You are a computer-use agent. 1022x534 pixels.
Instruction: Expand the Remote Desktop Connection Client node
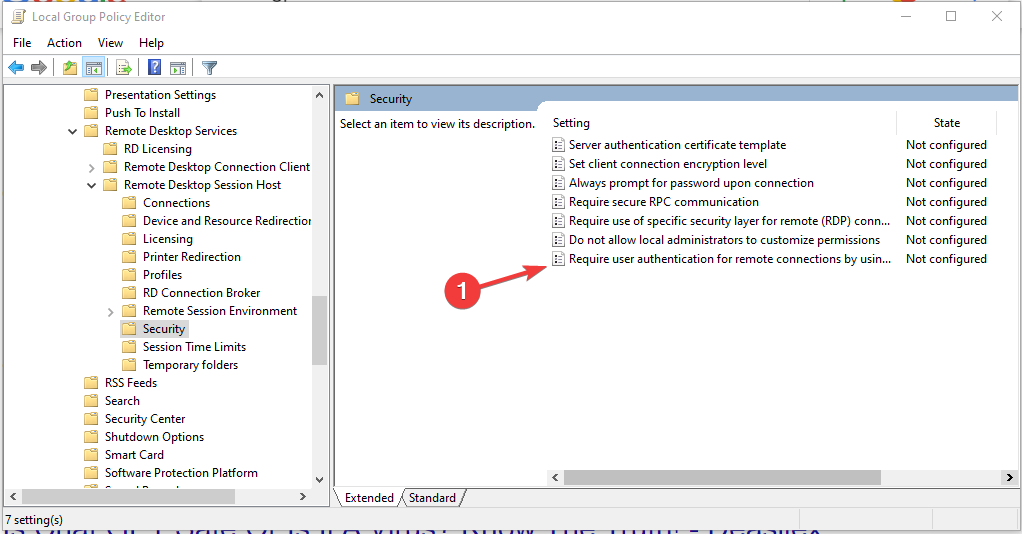(91, 168)
